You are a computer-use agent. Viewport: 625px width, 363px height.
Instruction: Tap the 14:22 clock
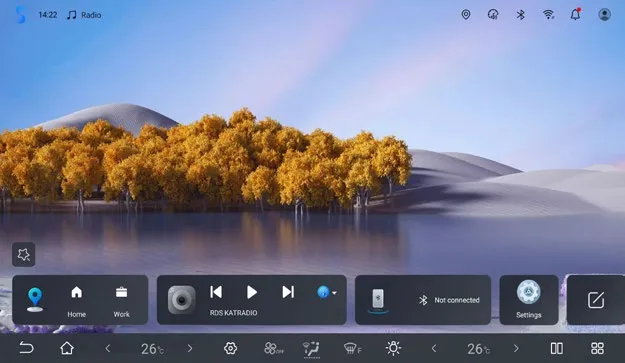coord(48,15)
